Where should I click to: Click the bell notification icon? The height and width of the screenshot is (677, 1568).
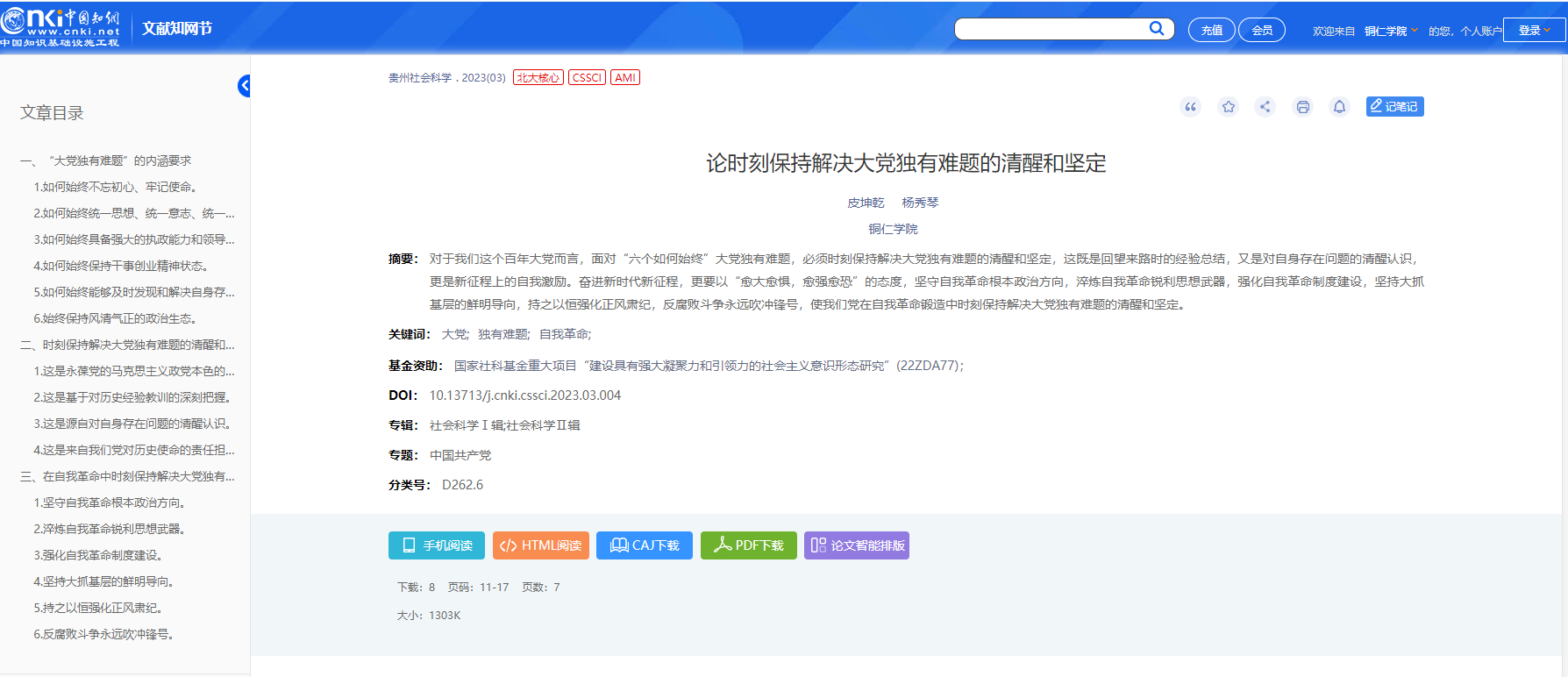click(1339, 107)
